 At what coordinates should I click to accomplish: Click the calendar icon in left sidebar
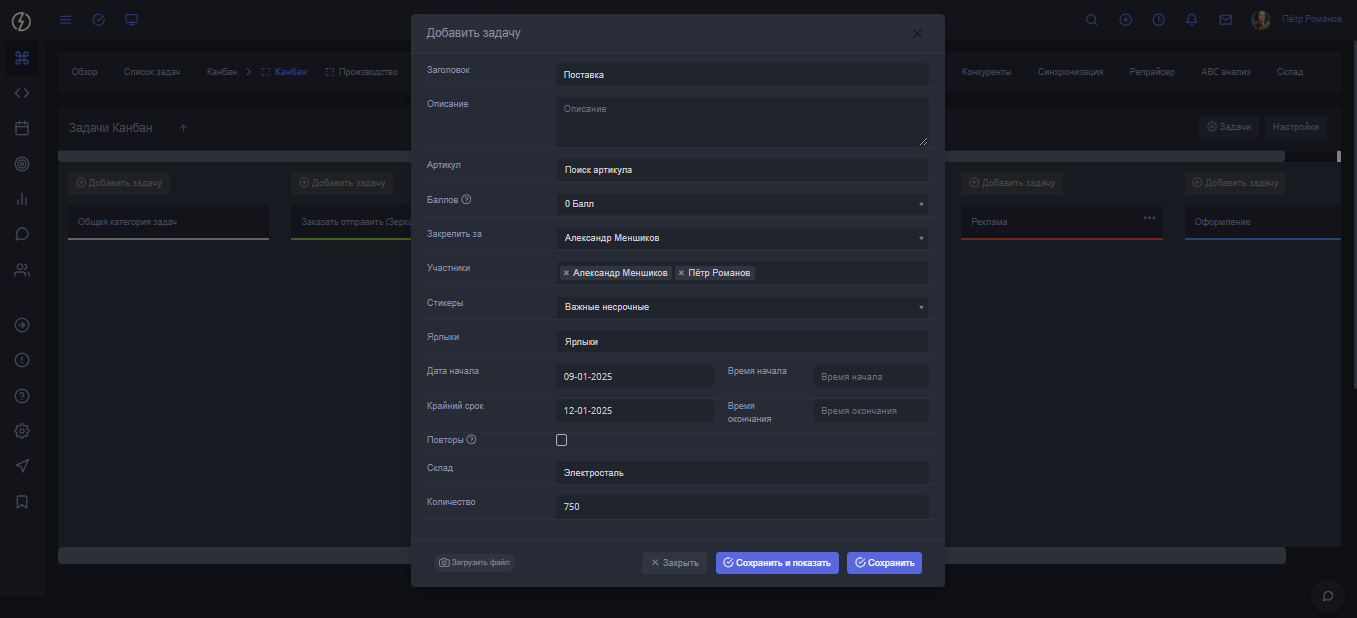22,128
